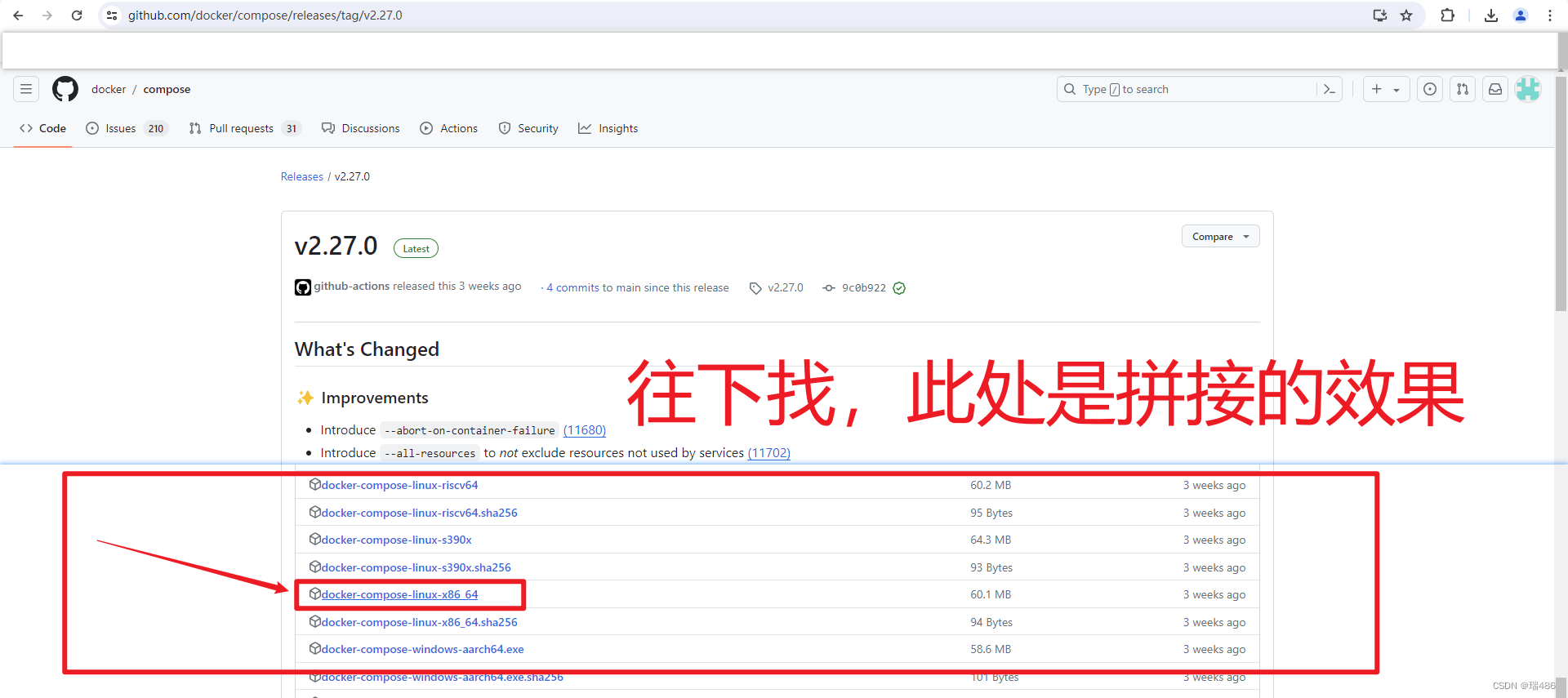Switch to the Pull requests tab
Viewport: 1568px width, 698px height.
tap(245, 128)
